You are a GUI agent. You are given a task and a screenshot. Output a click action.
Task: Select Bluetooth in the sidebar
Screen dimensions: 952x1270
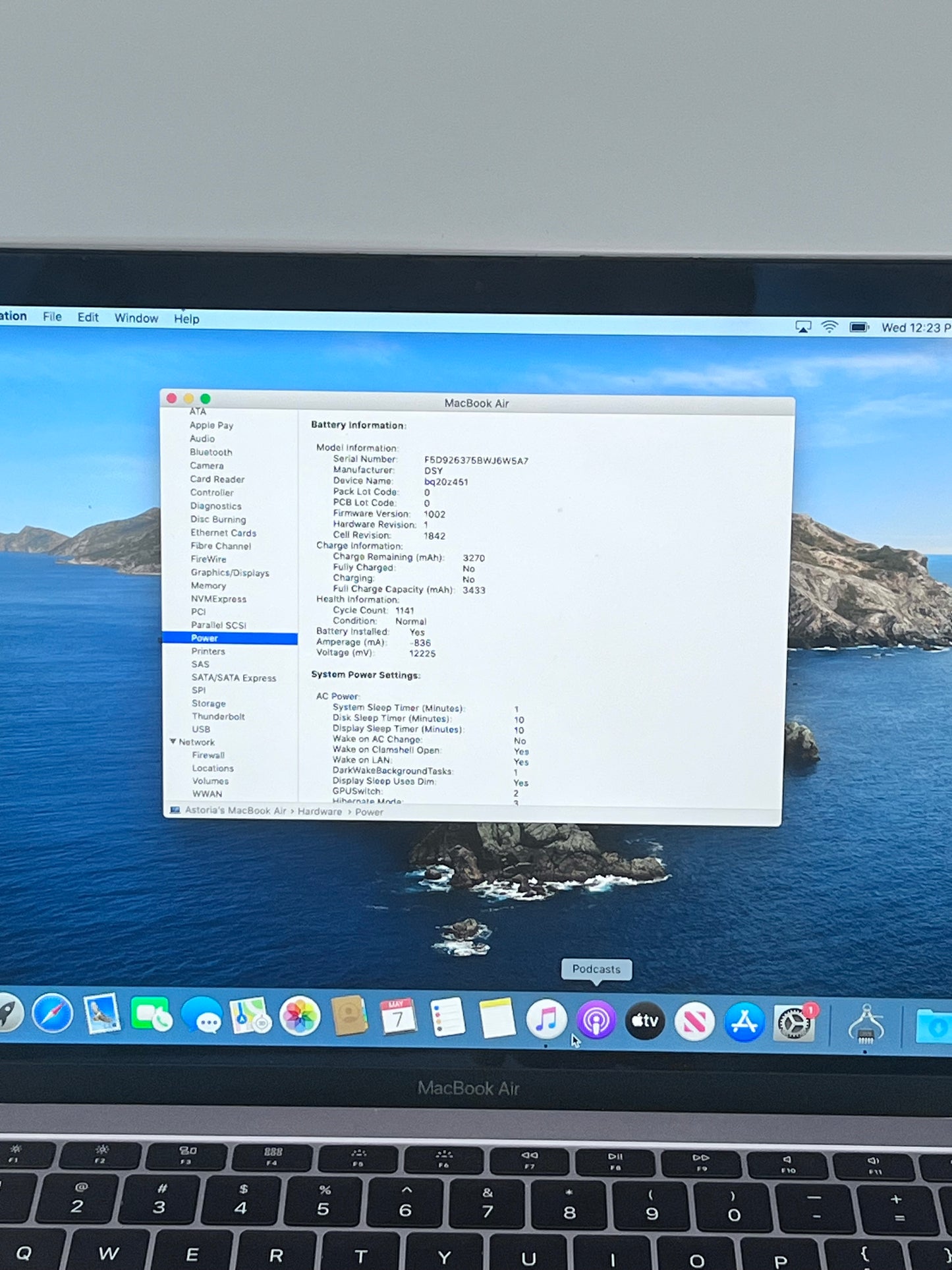pyautogui.click(x=211, y=452)
